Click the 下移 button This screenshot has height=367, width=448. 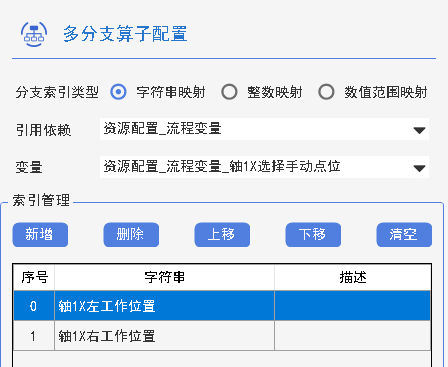click(x=313, y=235)
